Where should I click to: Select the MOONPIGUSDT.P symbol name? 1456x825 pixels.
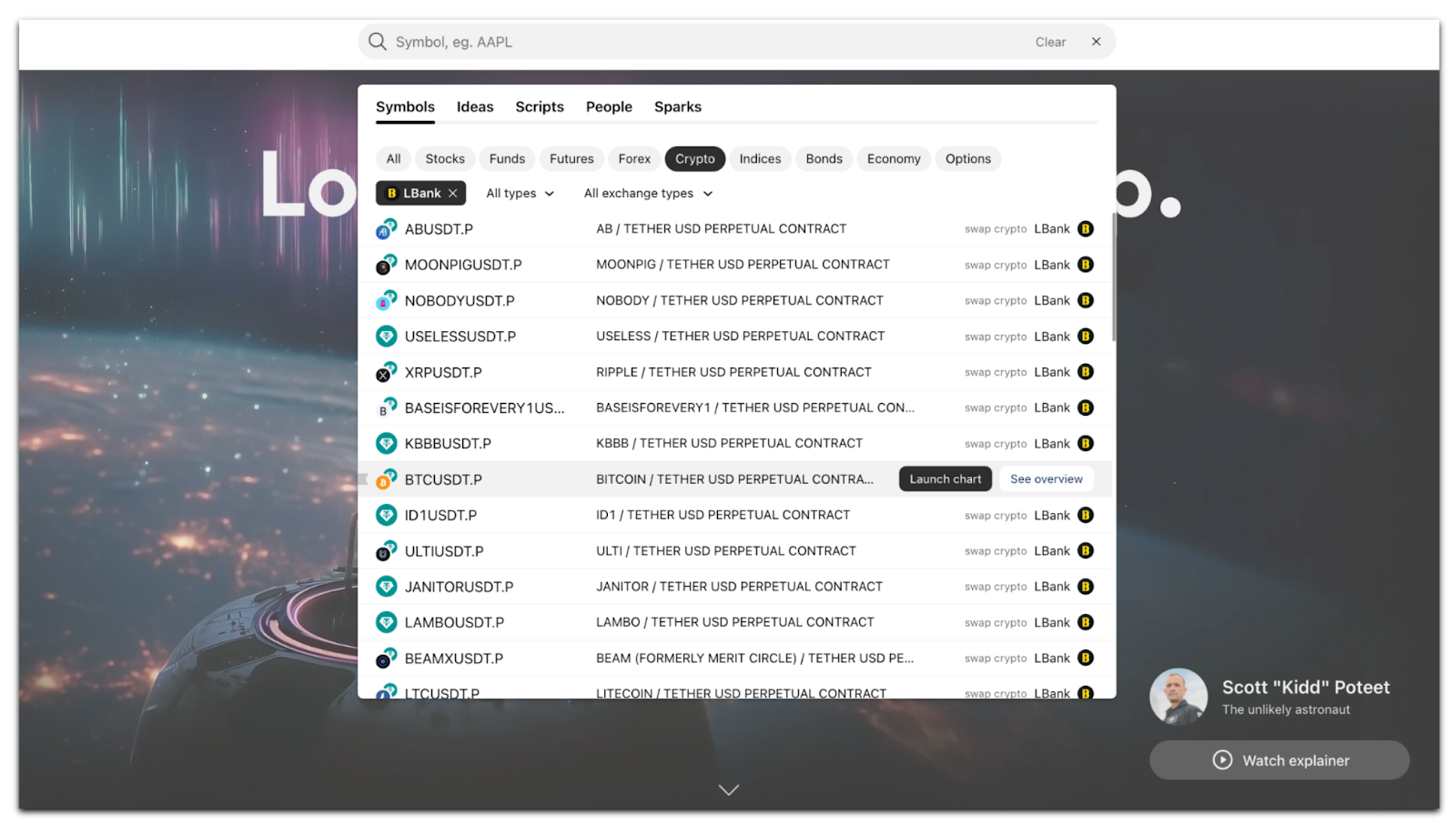[463, 265]
